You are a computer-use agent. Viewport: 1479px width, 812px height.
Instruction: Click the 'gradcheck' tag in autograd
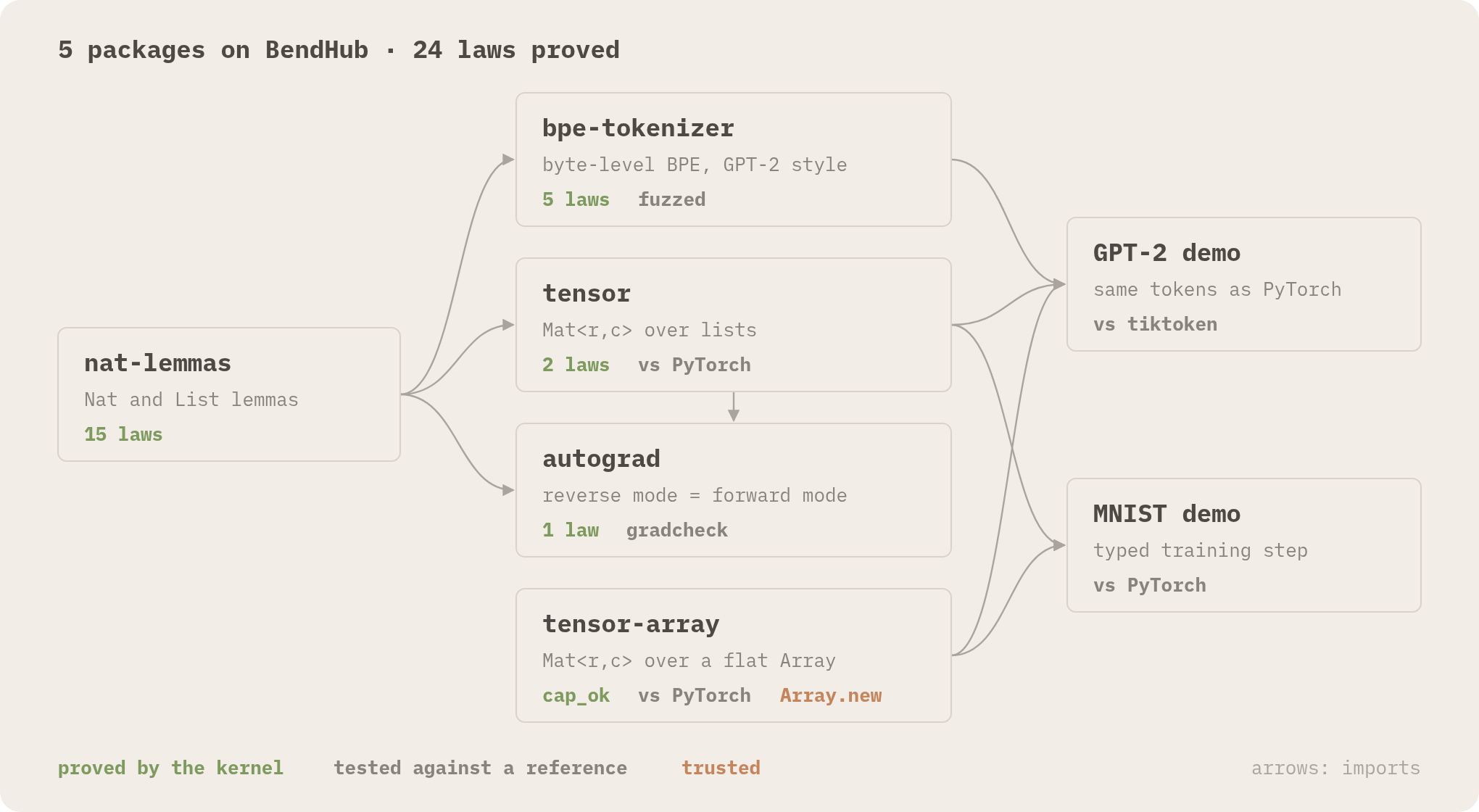pyautogui.click(x=677, y=530)
